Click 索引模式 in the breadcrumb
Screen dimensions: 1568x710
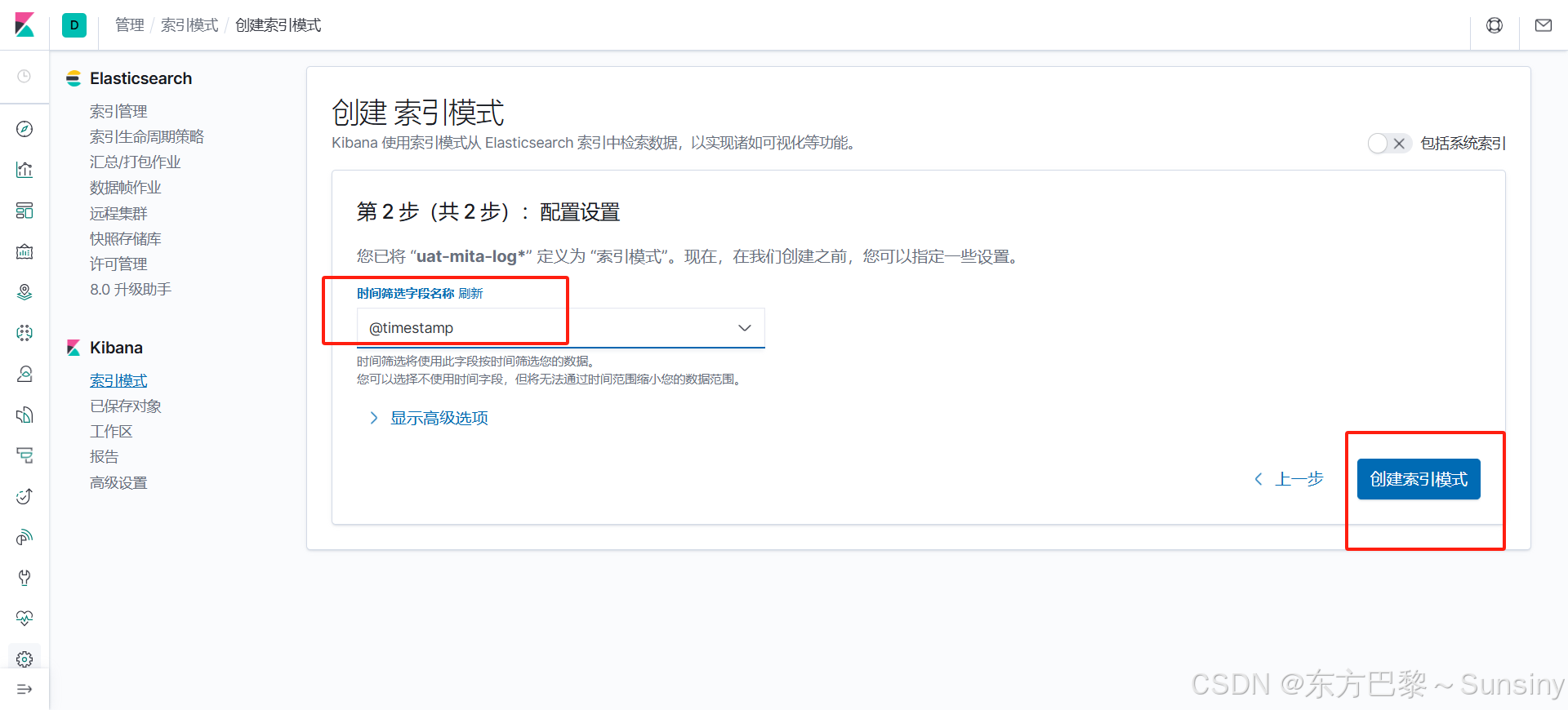point(189,25)
